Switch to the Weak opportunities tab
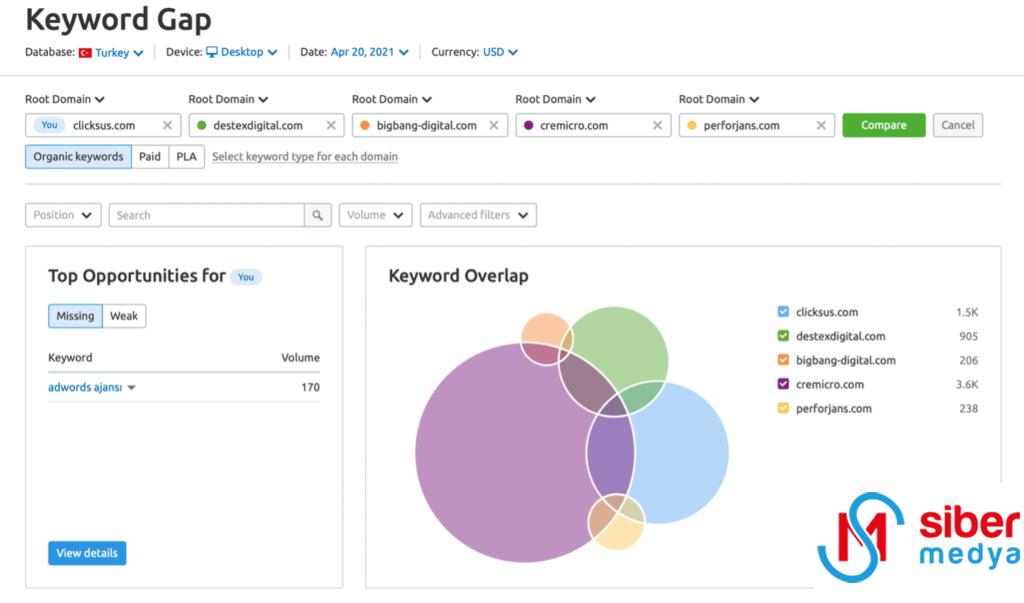The image size is (1024, 603). click(x=123, y=316)
